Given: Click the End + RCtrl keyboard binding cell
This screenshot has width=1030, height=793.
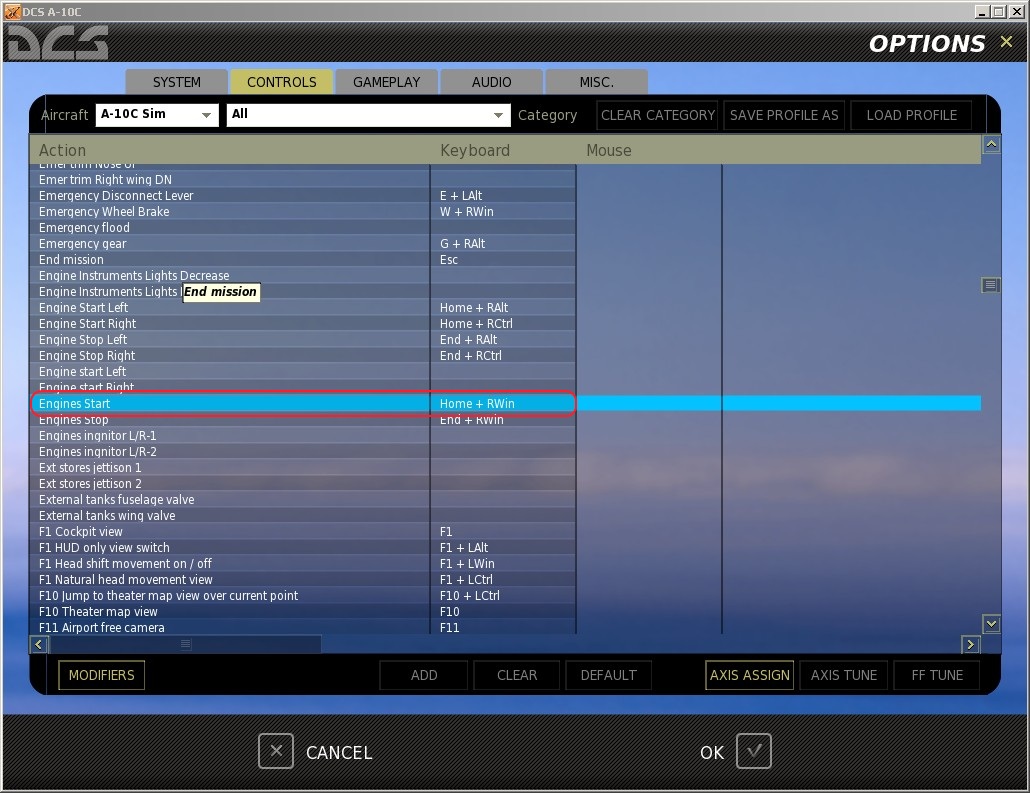Looking at the screenshot, I should [503, 355].
